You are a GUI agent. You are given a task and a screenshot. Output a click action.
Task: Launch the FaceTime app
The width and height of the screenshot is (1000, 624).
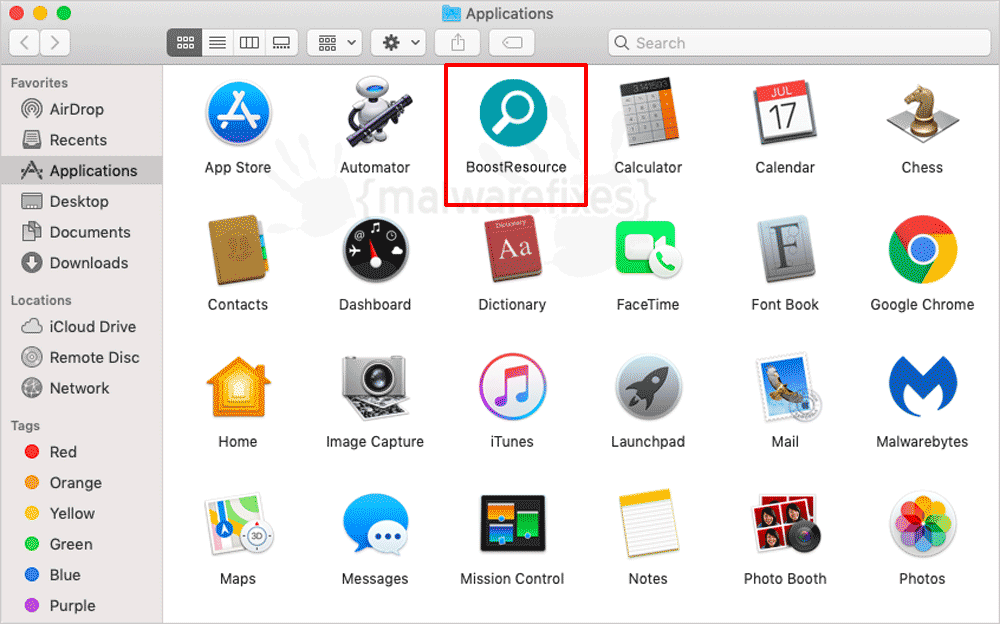point(649,250)
